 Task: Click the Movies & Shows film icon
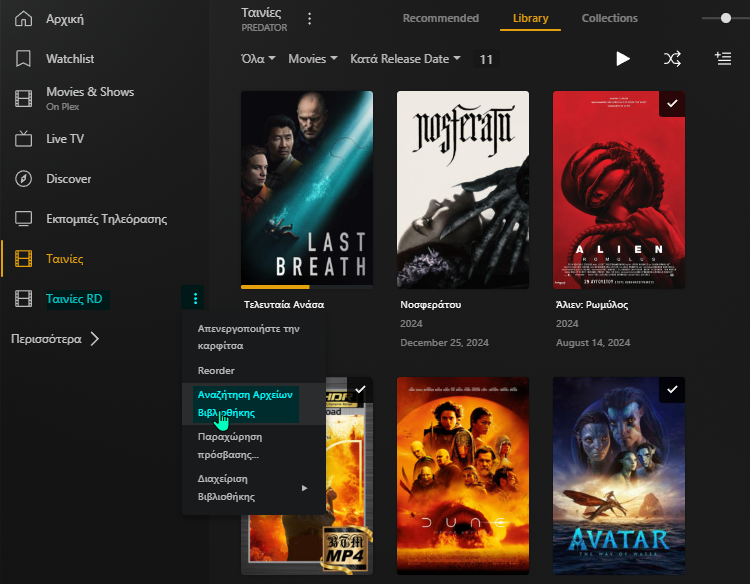[x=23, y=99]
